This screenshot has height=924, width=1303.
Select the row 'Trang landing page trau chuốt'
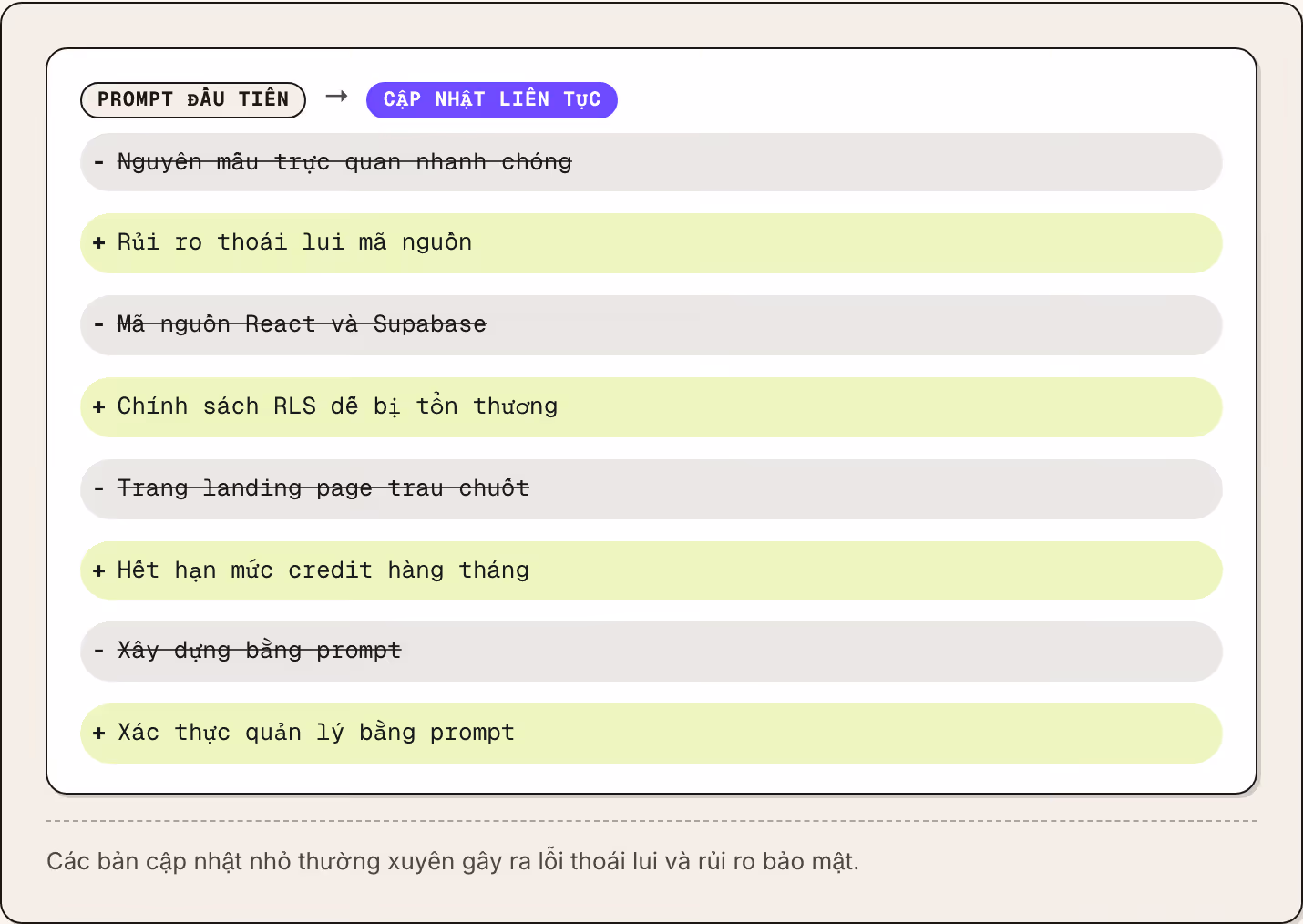point(651,489)
